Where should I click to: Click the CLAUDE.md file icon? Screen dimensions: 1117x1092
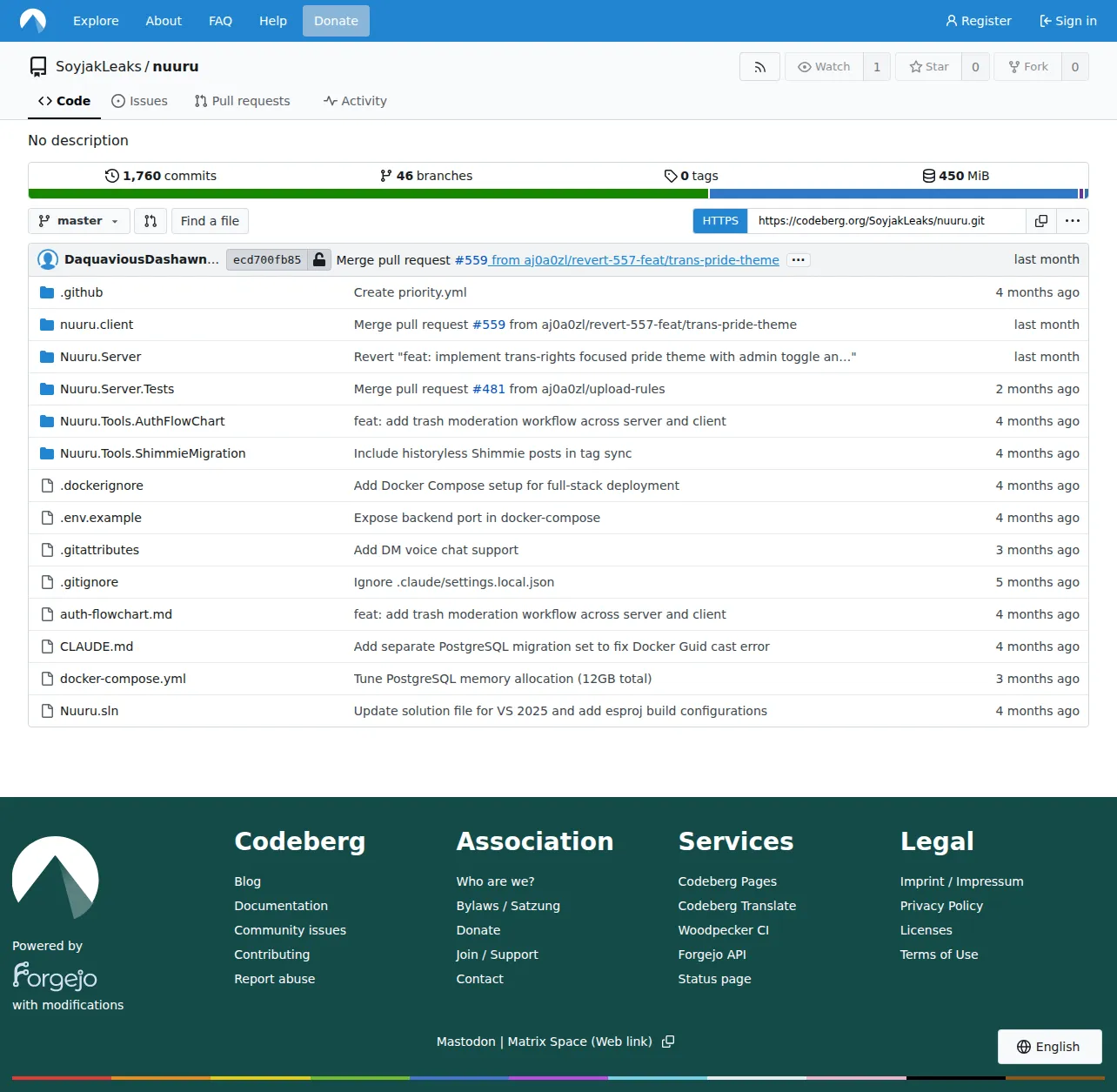pos(48,646)
